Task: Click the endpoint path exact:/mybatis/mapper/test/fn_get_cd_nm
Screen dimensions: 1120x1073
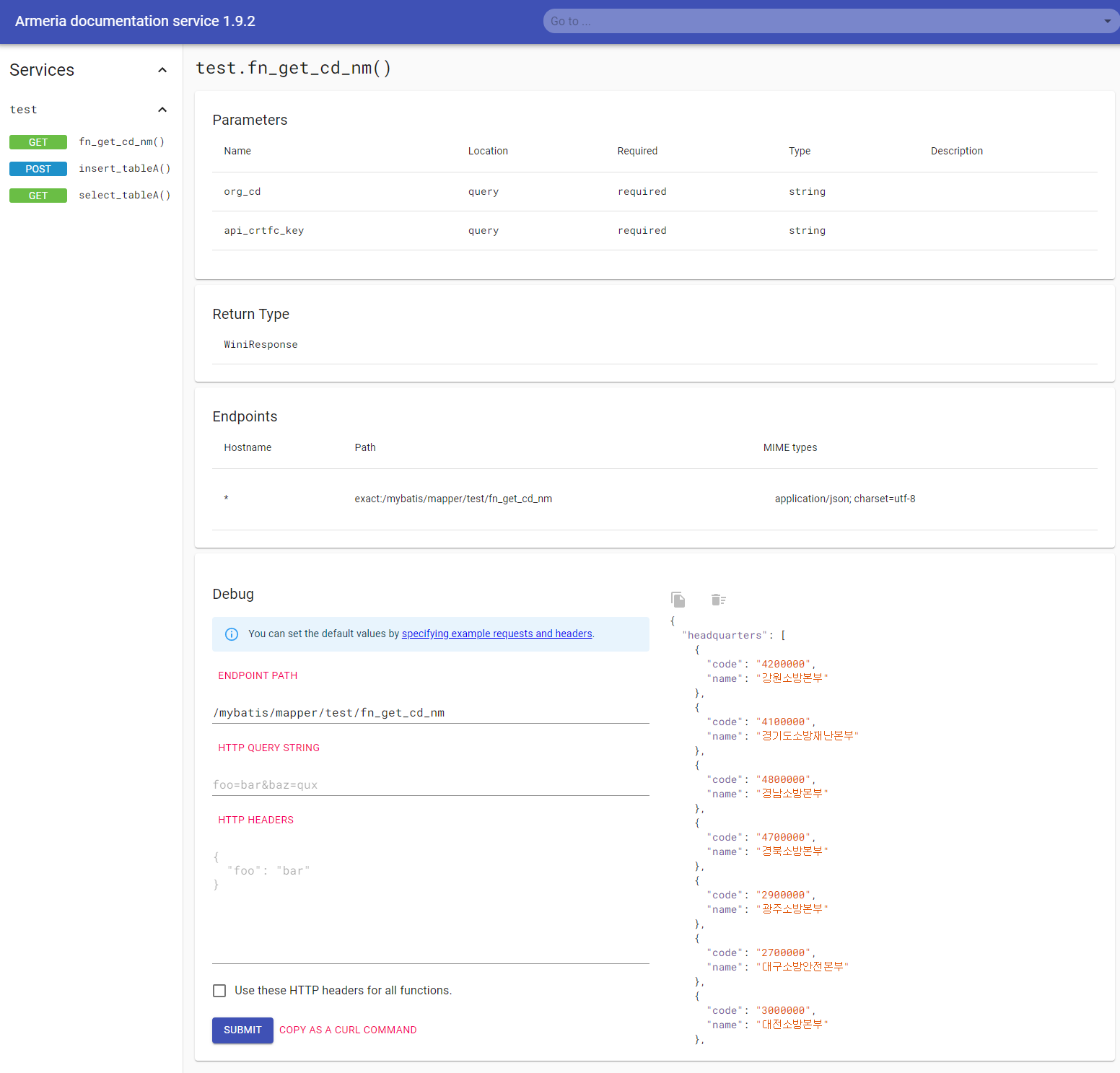Action: click(x=453, y=499)
